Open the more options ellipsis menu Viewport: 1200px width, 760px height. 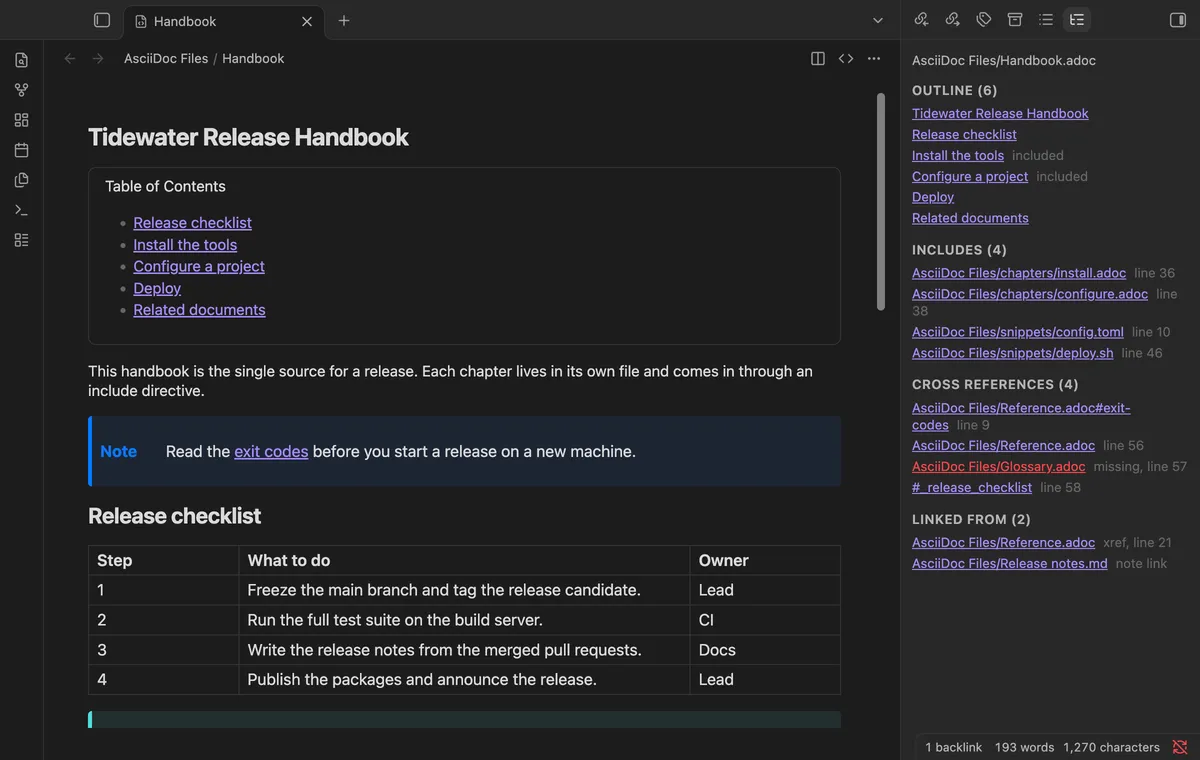tap(874, 59)
